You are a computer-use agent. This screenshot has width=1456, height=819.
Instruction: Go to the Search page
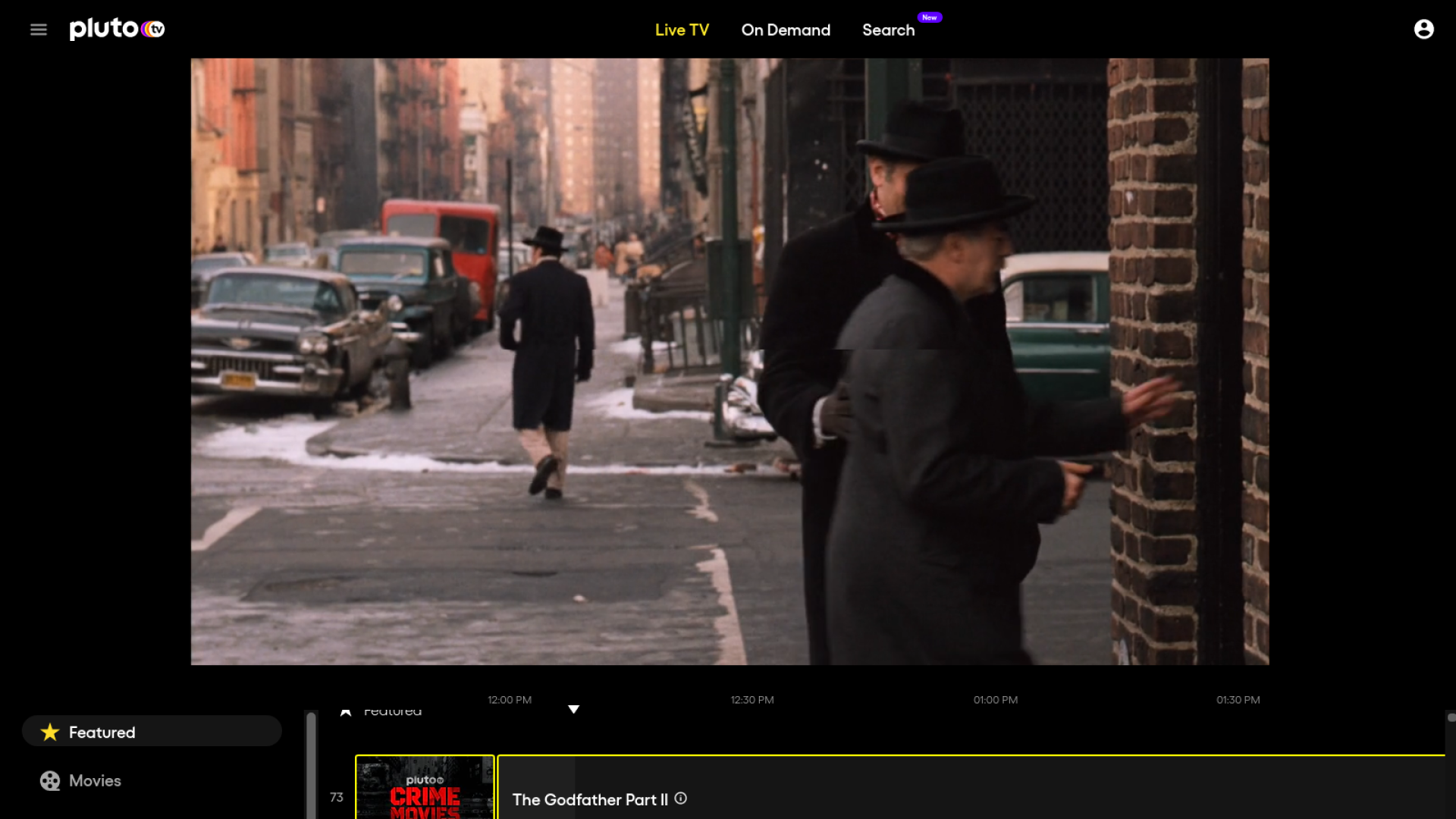pyautogui.click(x=888, y=30)
